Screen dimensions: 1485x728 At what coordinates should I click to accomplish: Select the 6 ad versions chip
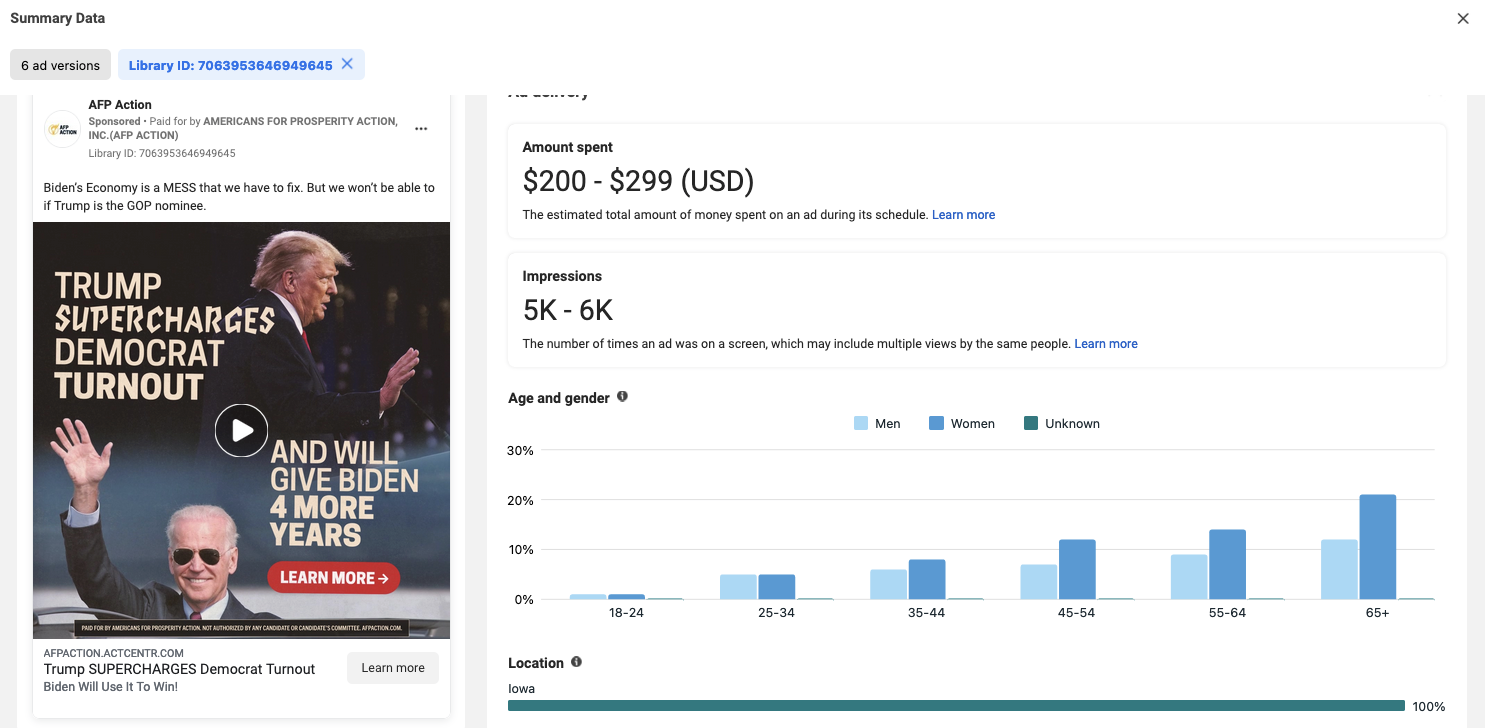coord(60,65)
